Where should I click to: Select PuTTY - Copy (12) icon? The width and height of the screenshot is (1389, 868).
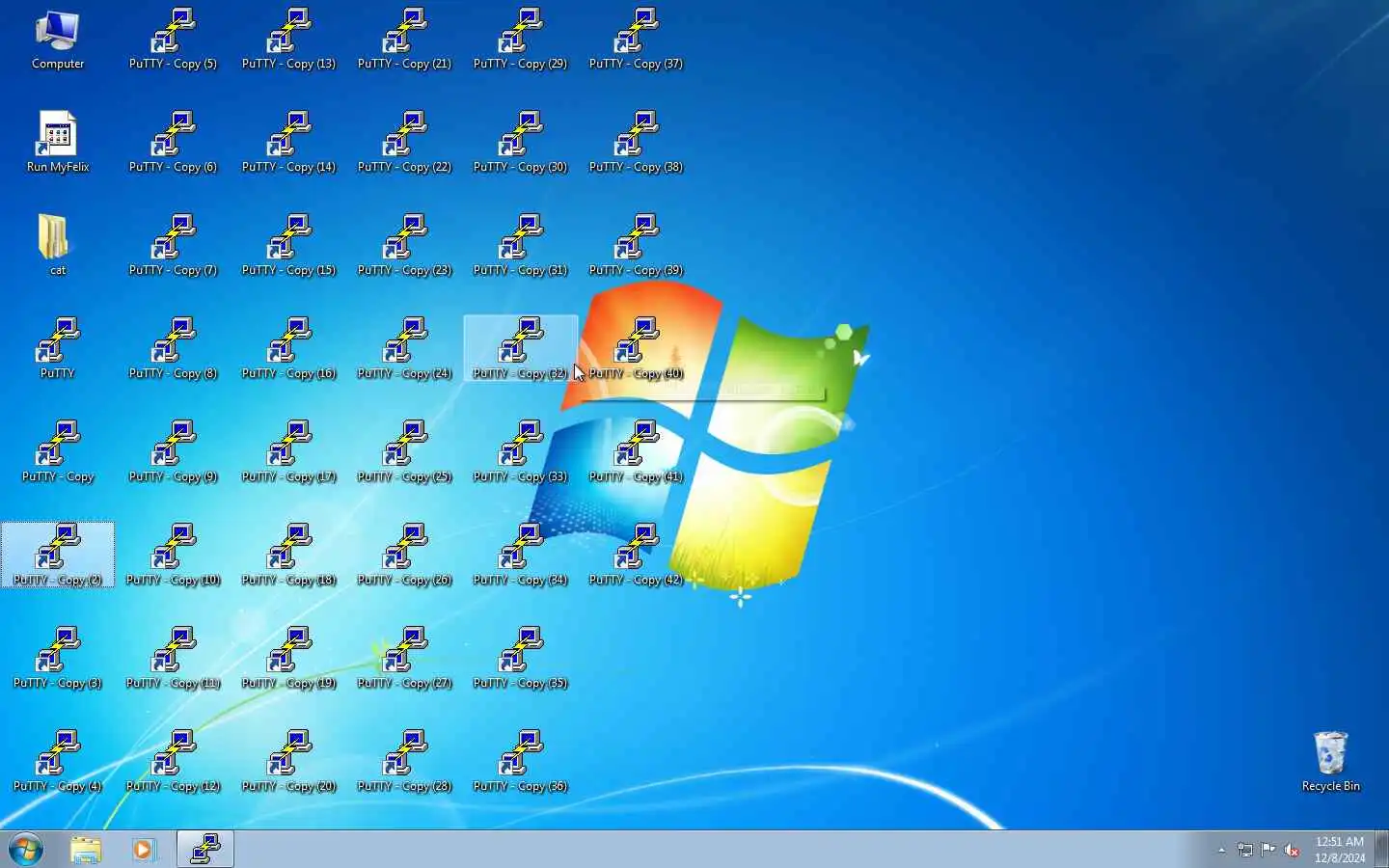(x=174, y=762)
